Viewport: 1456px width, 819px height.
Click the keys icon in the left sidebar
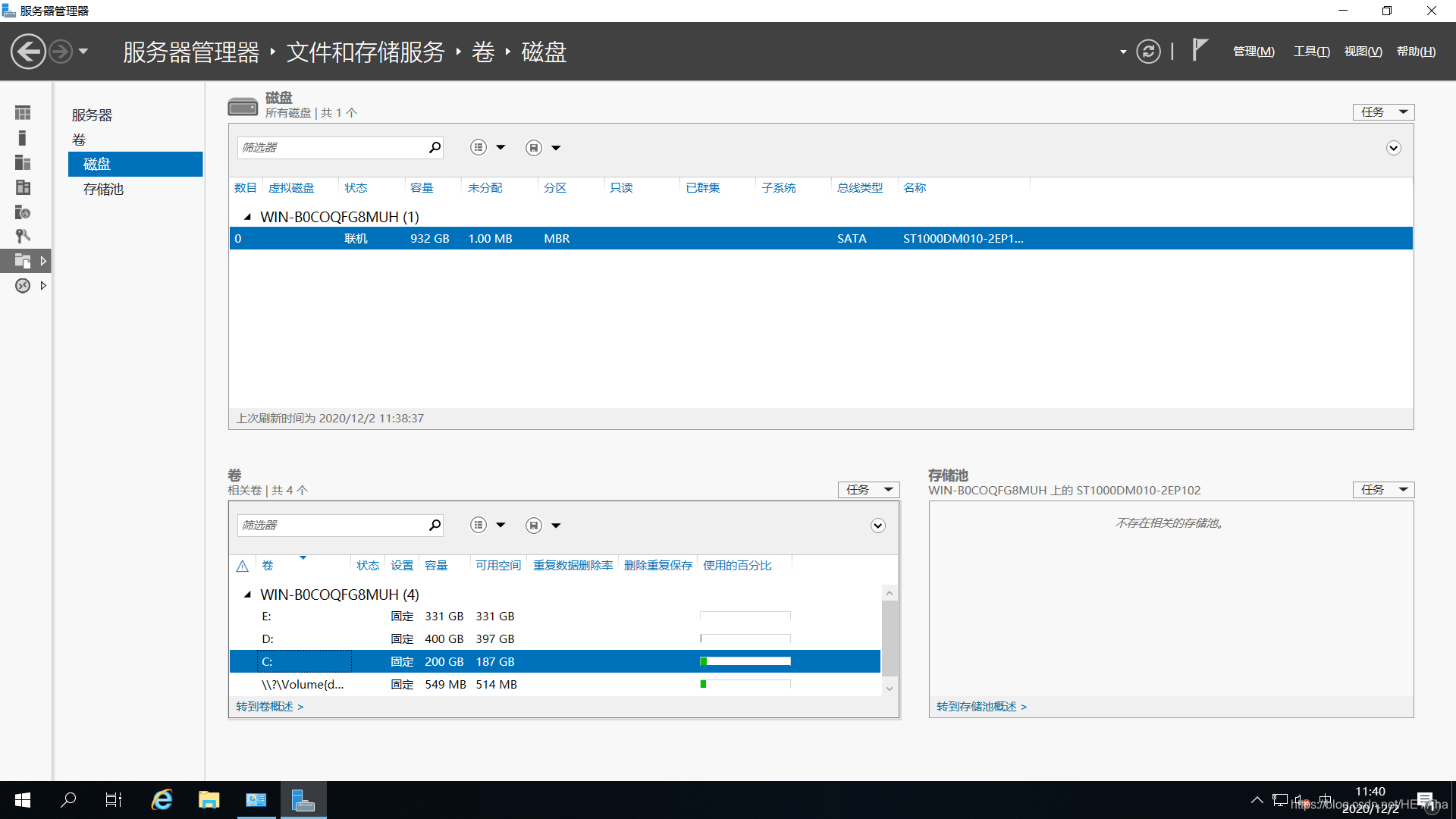pos(22,236)
